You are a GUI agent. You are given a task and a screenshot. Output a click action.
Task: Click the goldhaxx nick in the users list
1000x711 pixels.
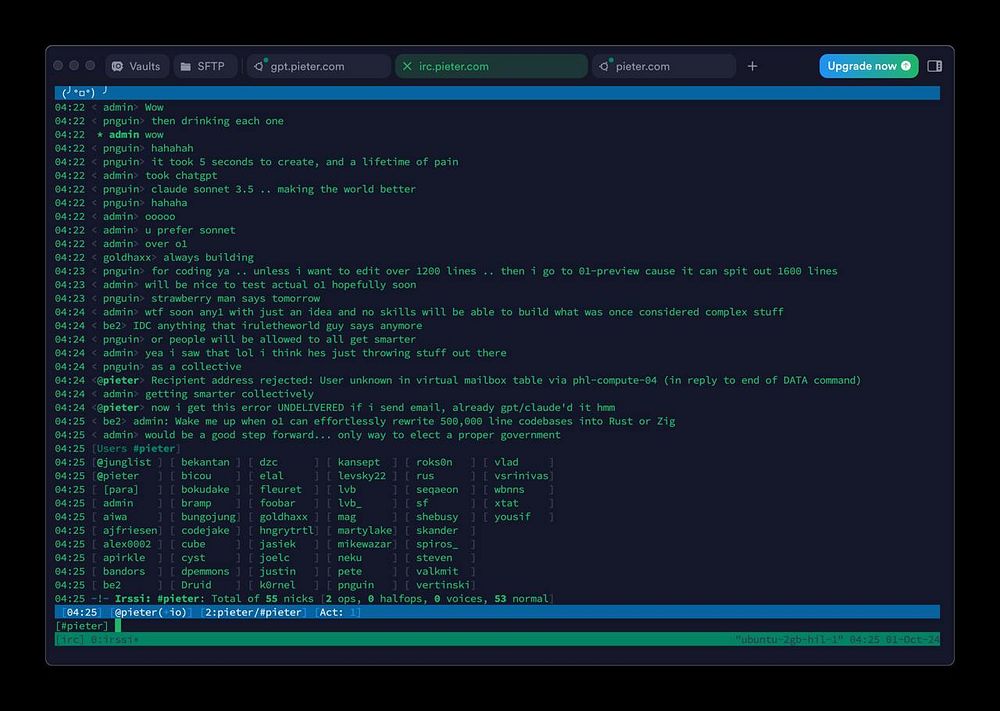(283, 517)
